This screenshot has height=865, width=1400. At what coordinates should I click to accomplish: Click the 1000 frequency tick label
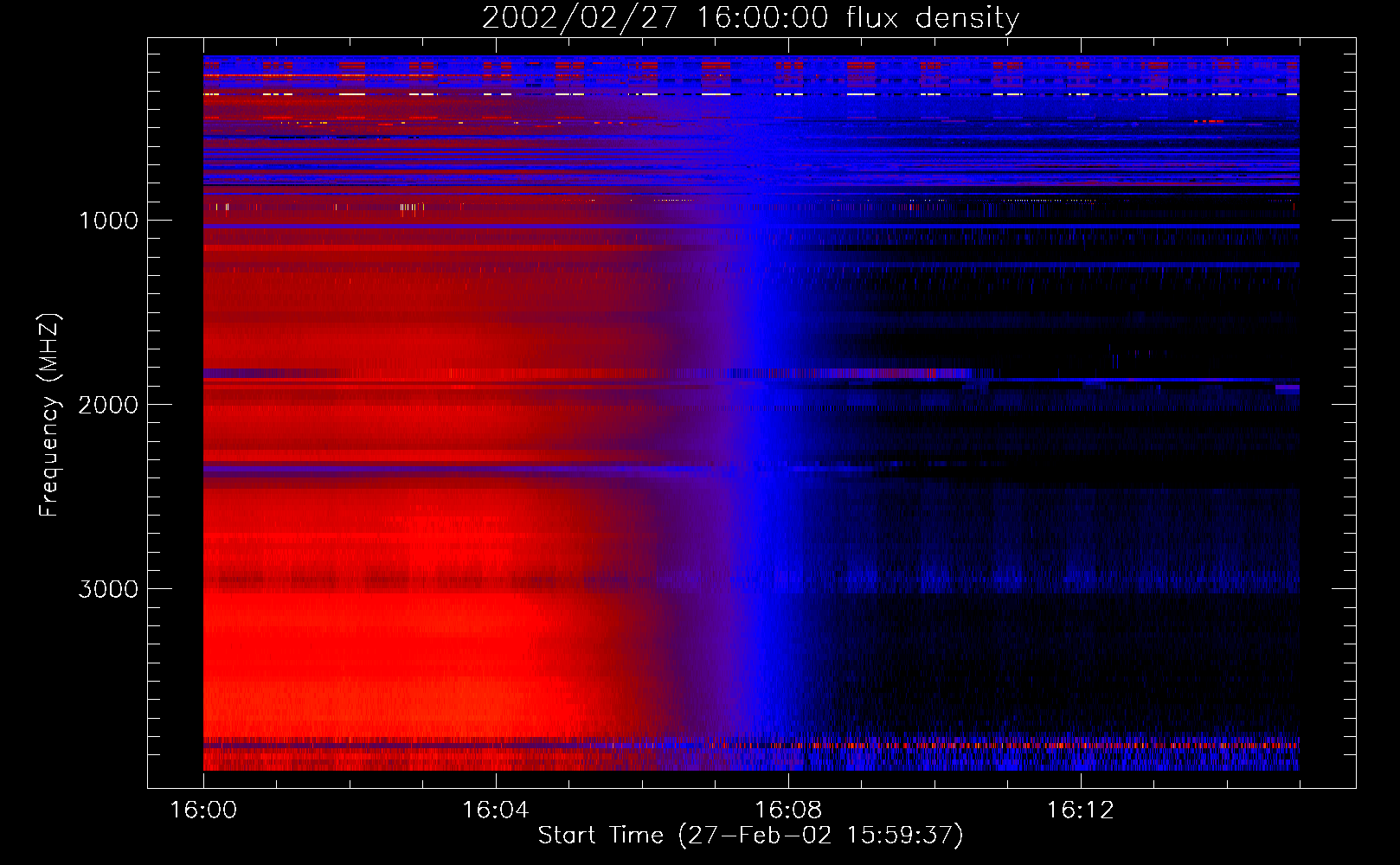(x=108, y=221)
